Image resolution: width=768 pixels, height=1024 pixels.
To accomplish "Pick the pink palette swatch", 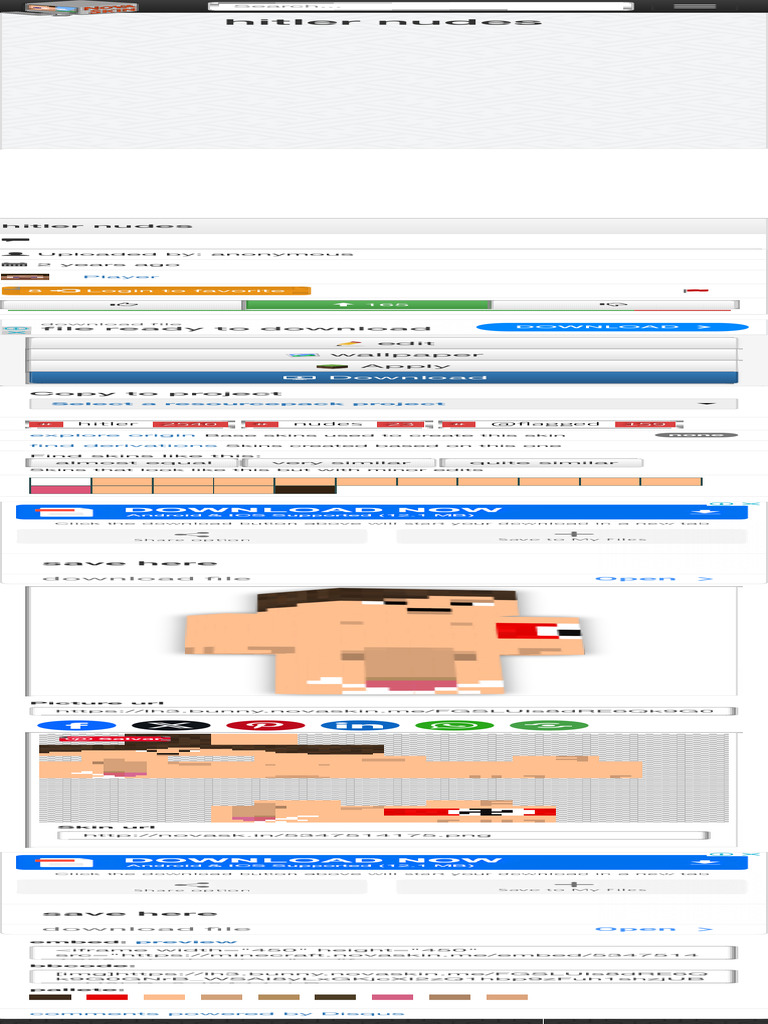I will (392, 997).
